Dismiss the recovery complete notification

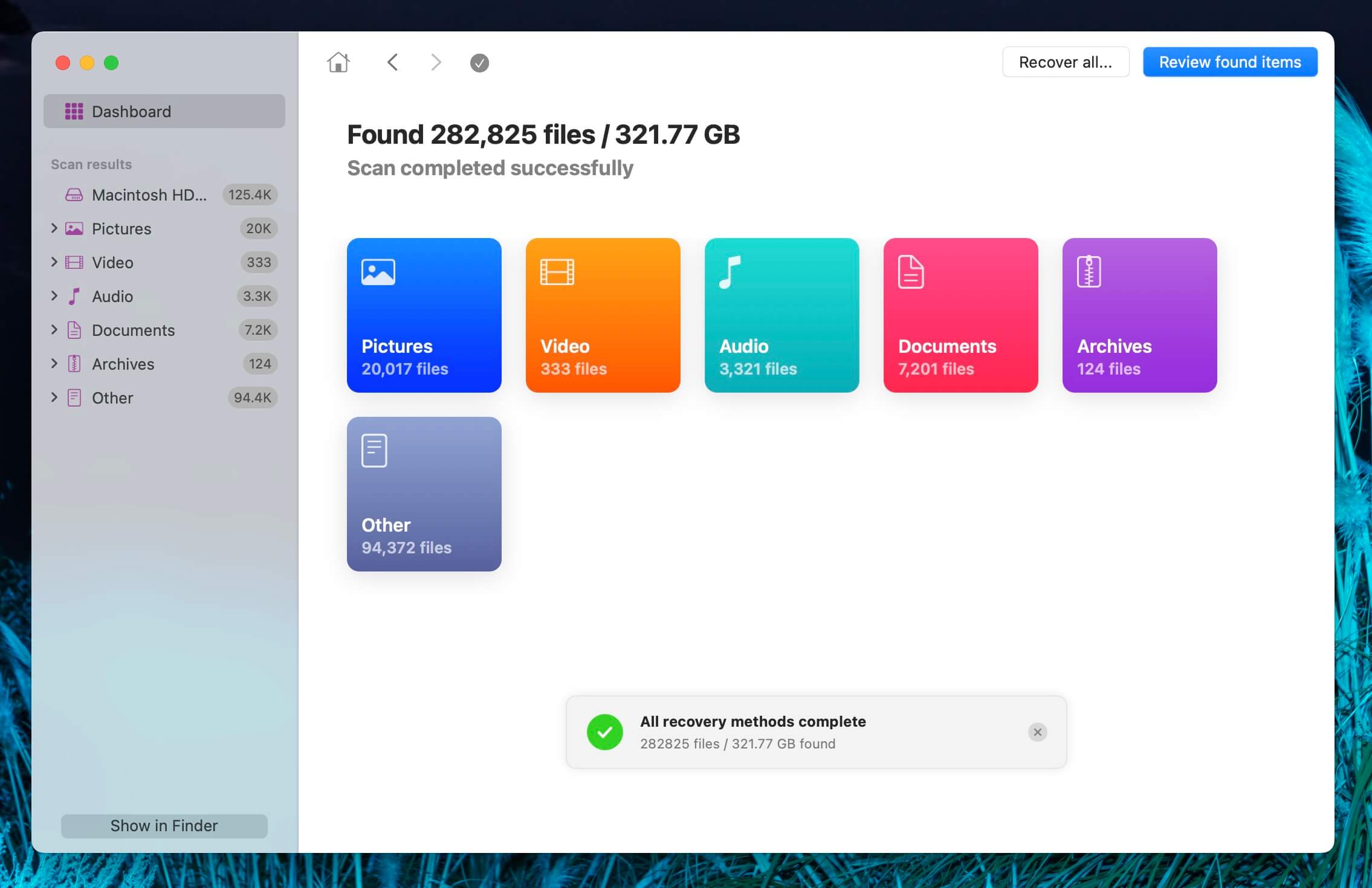click(x=1038, y=732)
